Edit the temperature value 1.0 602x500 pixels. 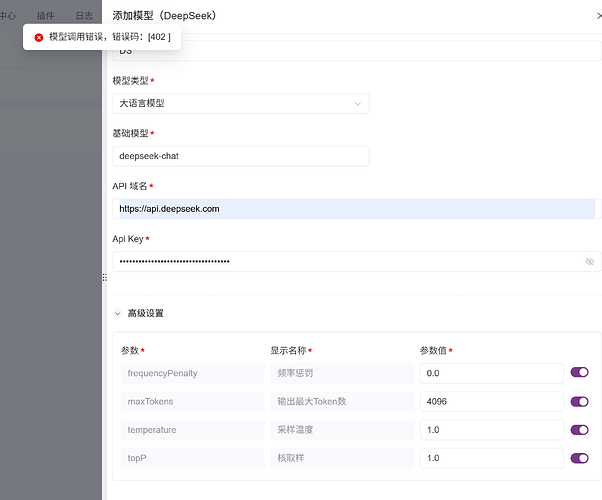pos(492,430)
